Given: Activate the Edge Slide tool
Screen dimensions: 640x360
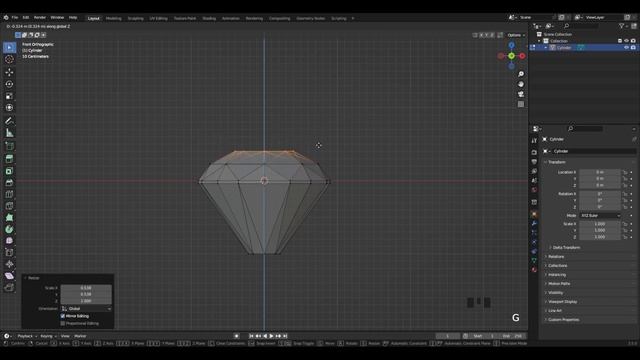Looking at the screenshot, I should (9, 253).
